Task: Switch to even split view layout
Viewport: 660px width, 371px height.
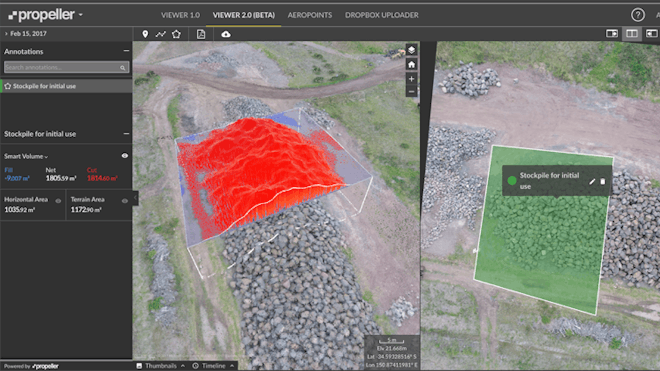Action: pos(632,34)
